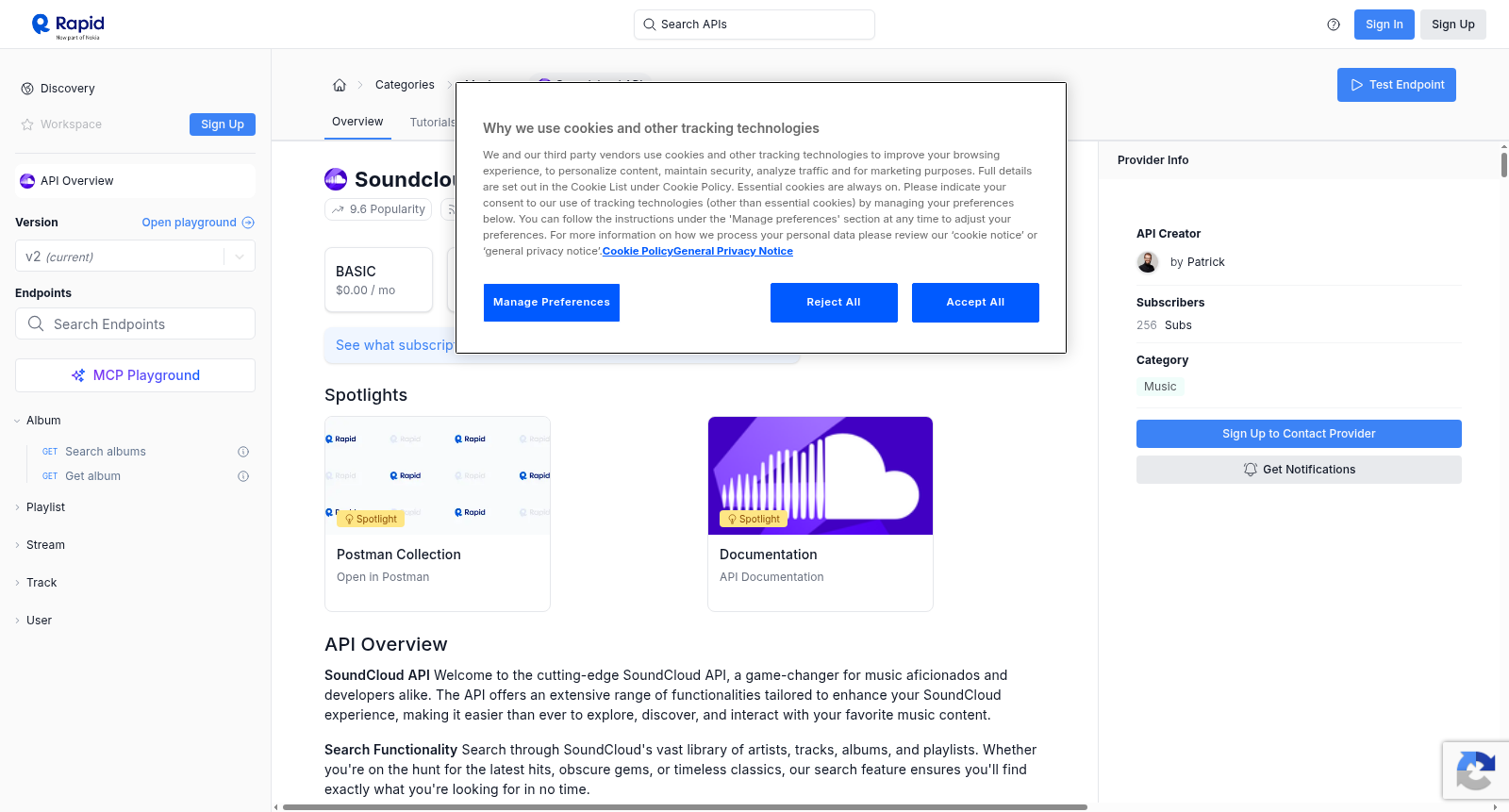Click Accept All cookies button
This screenshot has height=812, width=1509.
pos(975,303)
